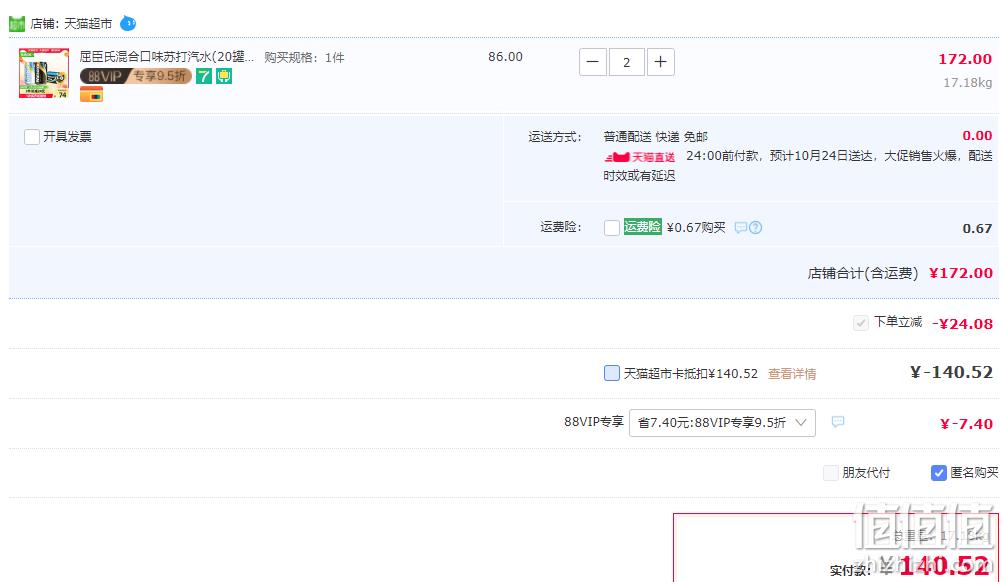
Task: Click the green 运费险 label badge
Action: pos(642,227)
